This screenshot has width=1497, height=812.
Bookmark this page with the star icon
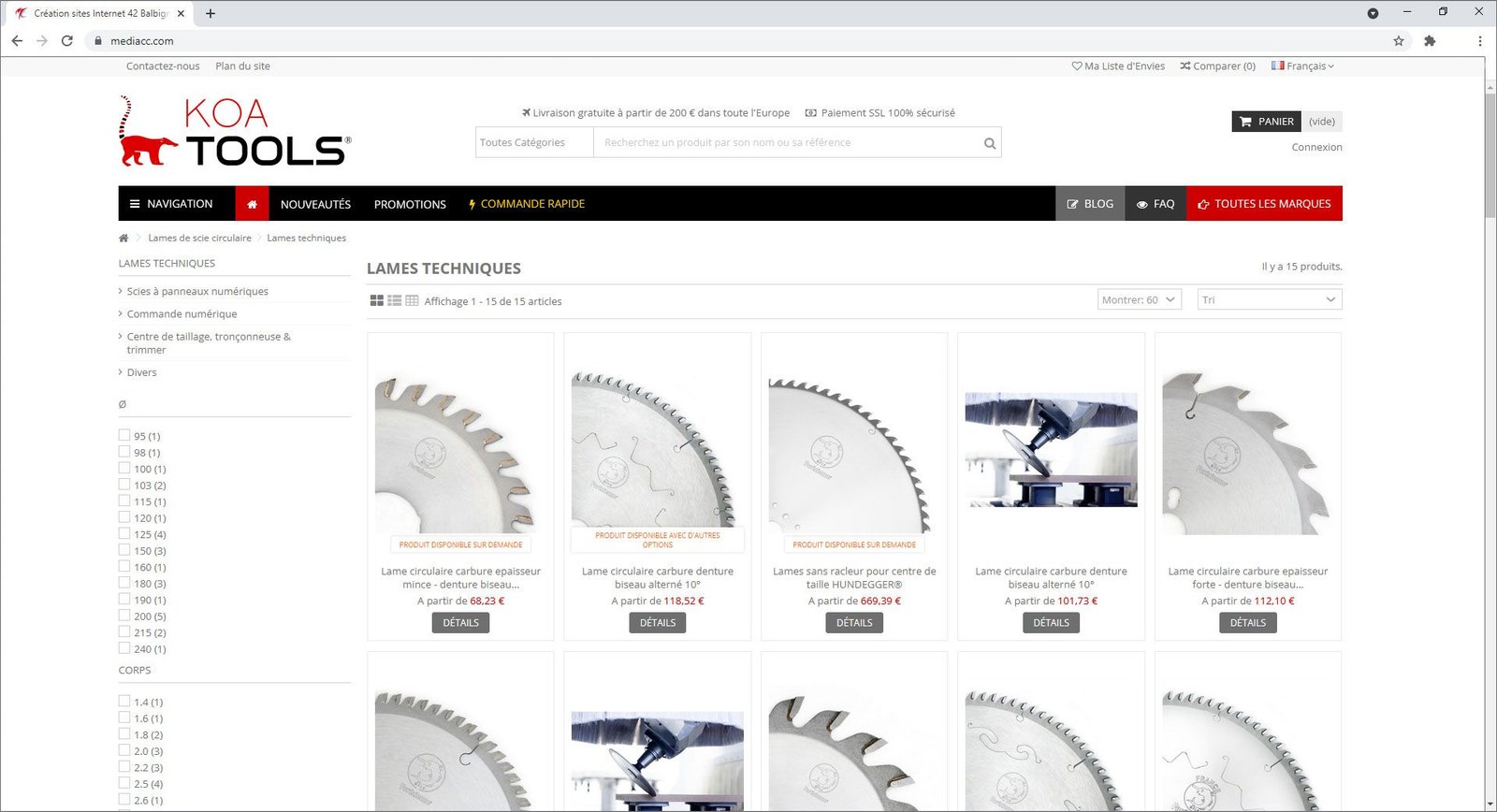coord(1399,40)
